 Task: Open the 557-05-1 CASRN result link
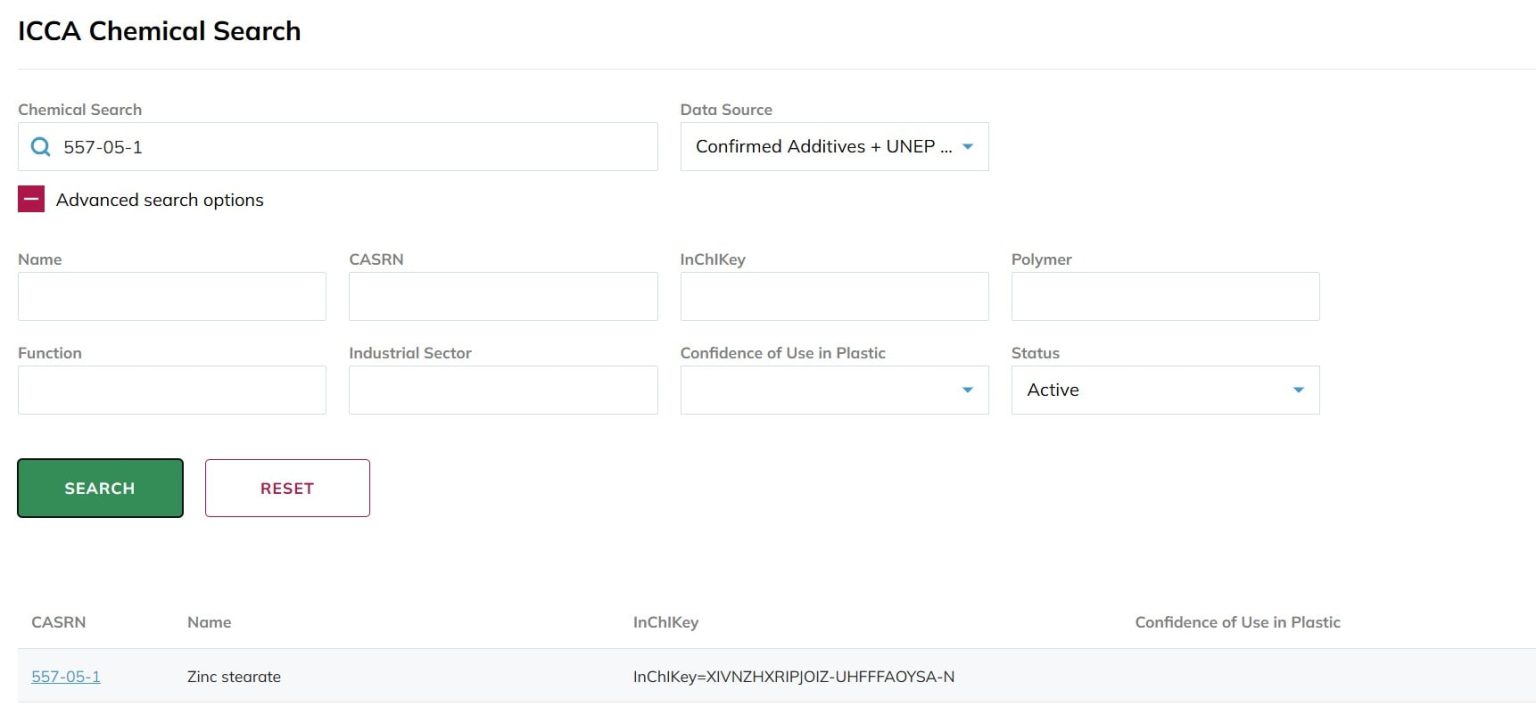pyautogui.click(x=65, y=676)
